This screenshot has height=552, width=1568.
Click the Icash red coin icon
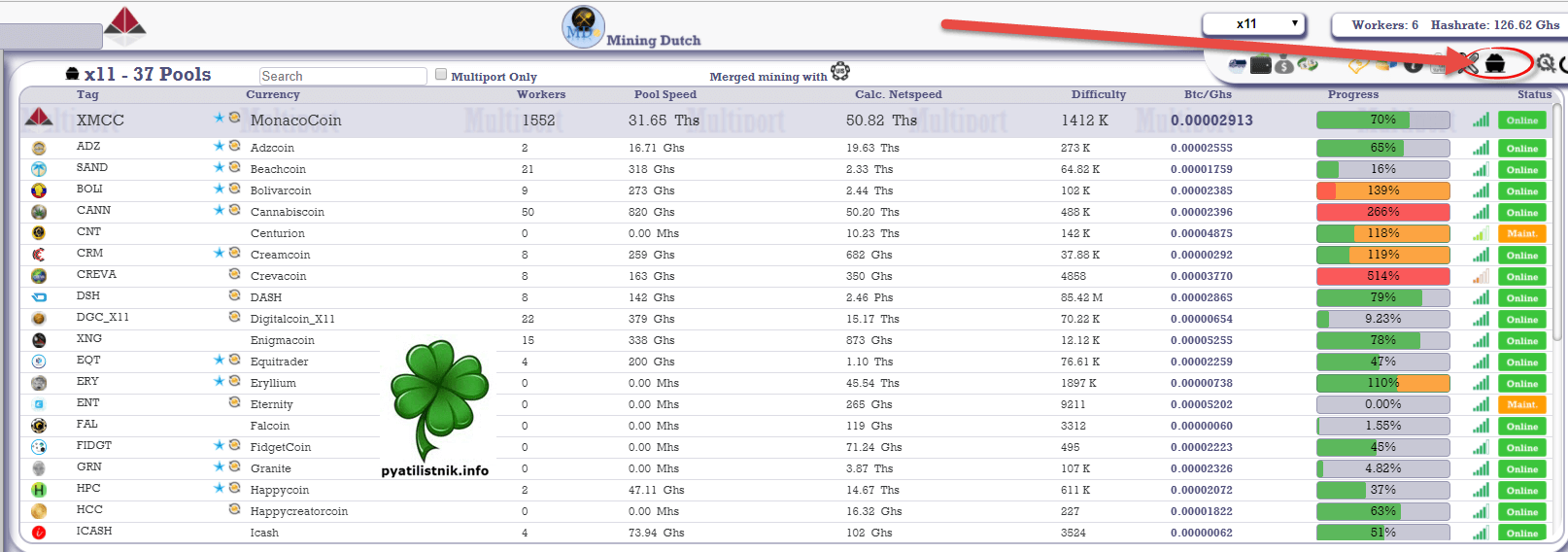tap(39, 533)
